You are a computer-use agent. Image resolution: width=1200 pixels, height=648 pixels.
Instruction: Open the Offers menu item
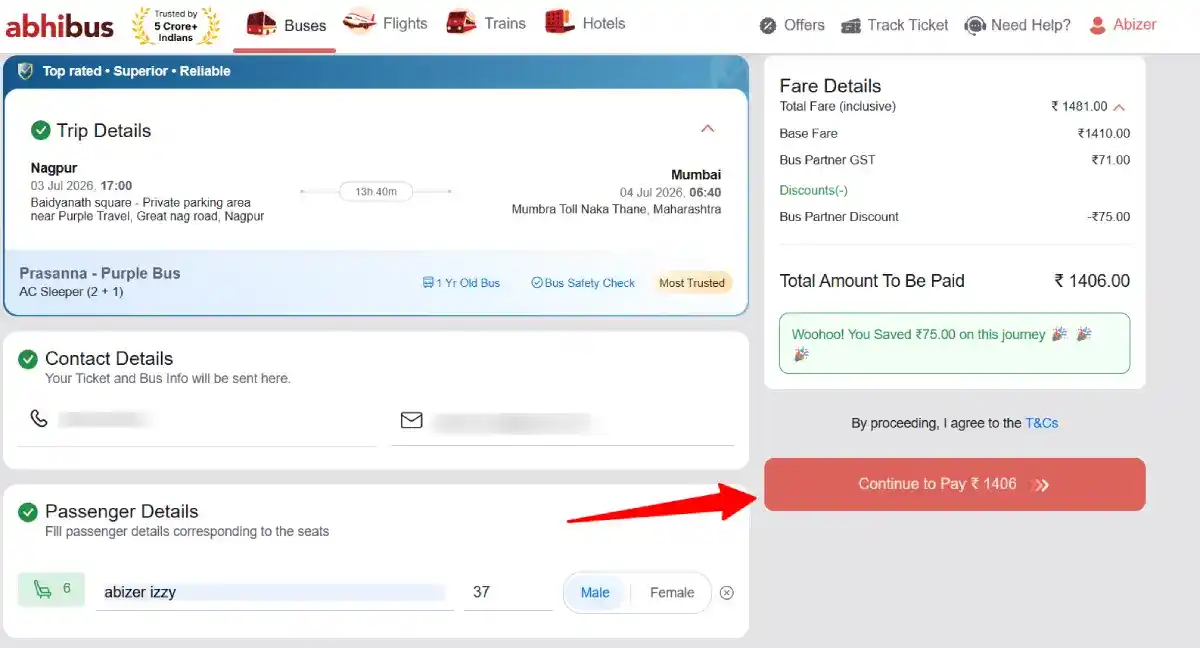tap(792, 26)
